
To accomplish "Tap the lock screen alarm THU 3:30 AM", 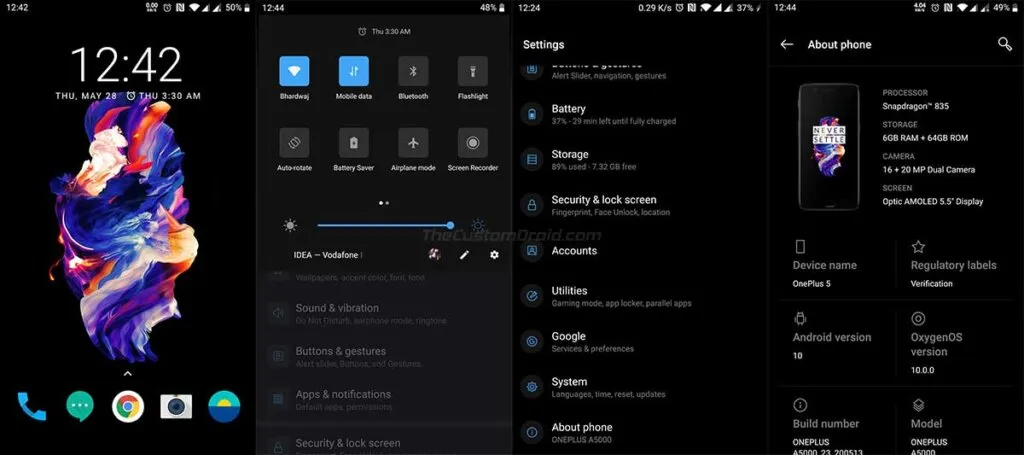I will pyautogui.click(x=163, y=96).
